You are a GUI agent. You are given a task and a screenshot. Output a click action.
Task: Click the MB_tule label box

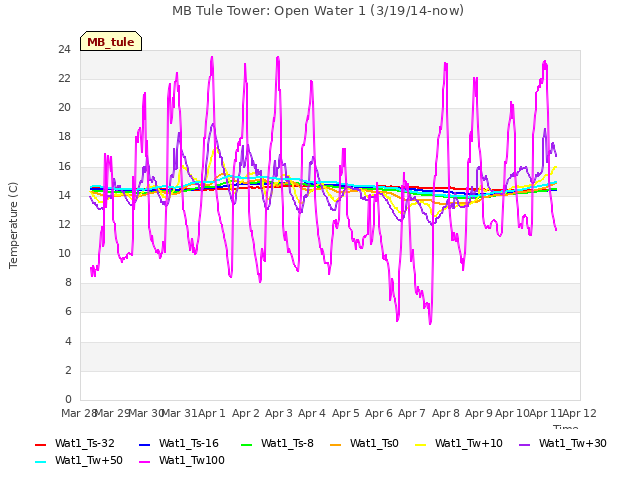click(x=111, y=41)
